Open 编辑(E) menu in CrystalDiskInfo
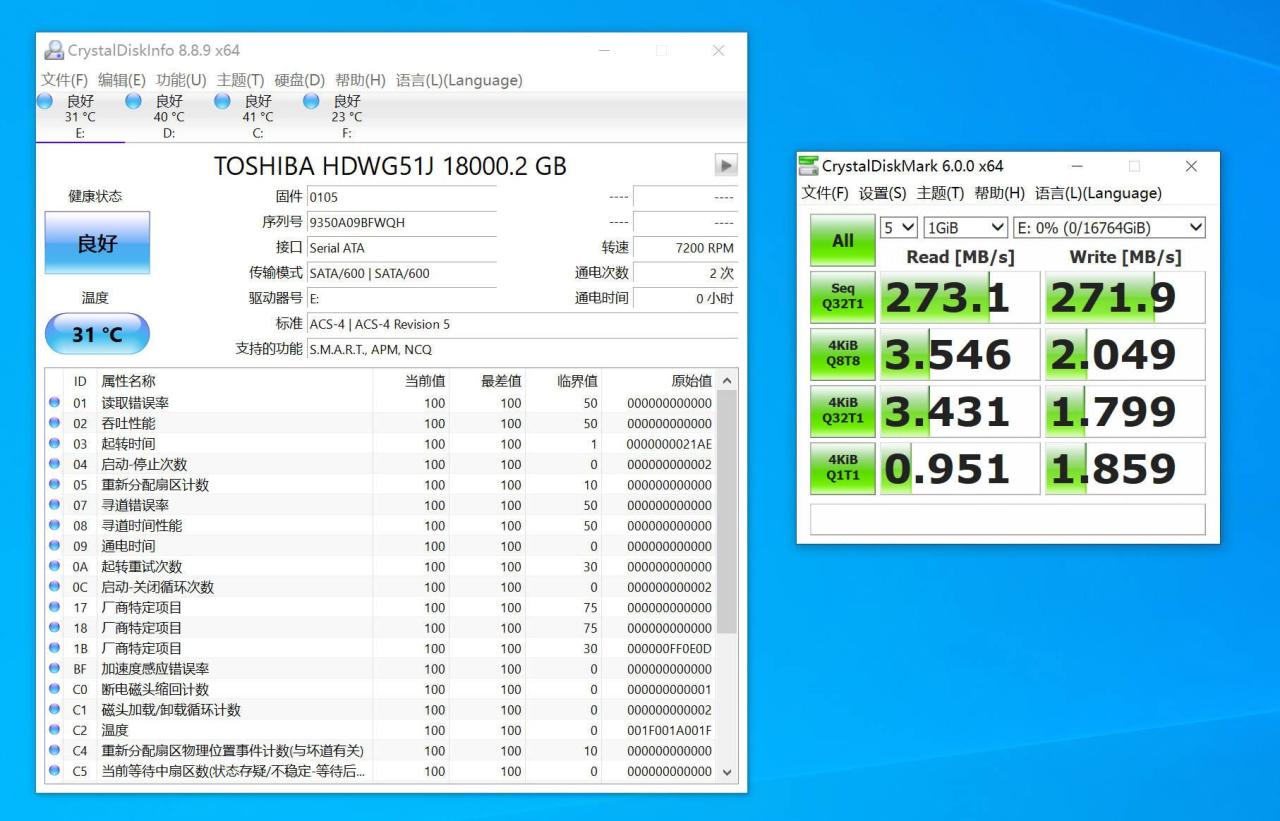 pyautogui.click(x=122, y=80)
